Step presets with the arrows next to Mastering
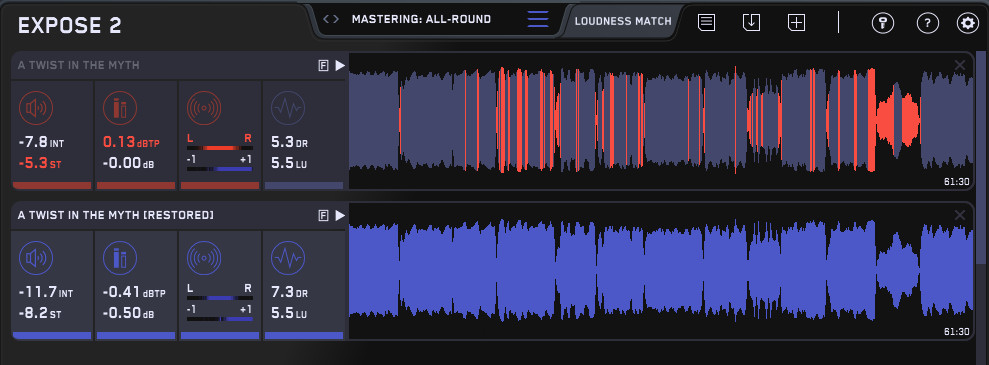Screen dimensions: 989x365 pyautogui.click(x=331, y=20)
